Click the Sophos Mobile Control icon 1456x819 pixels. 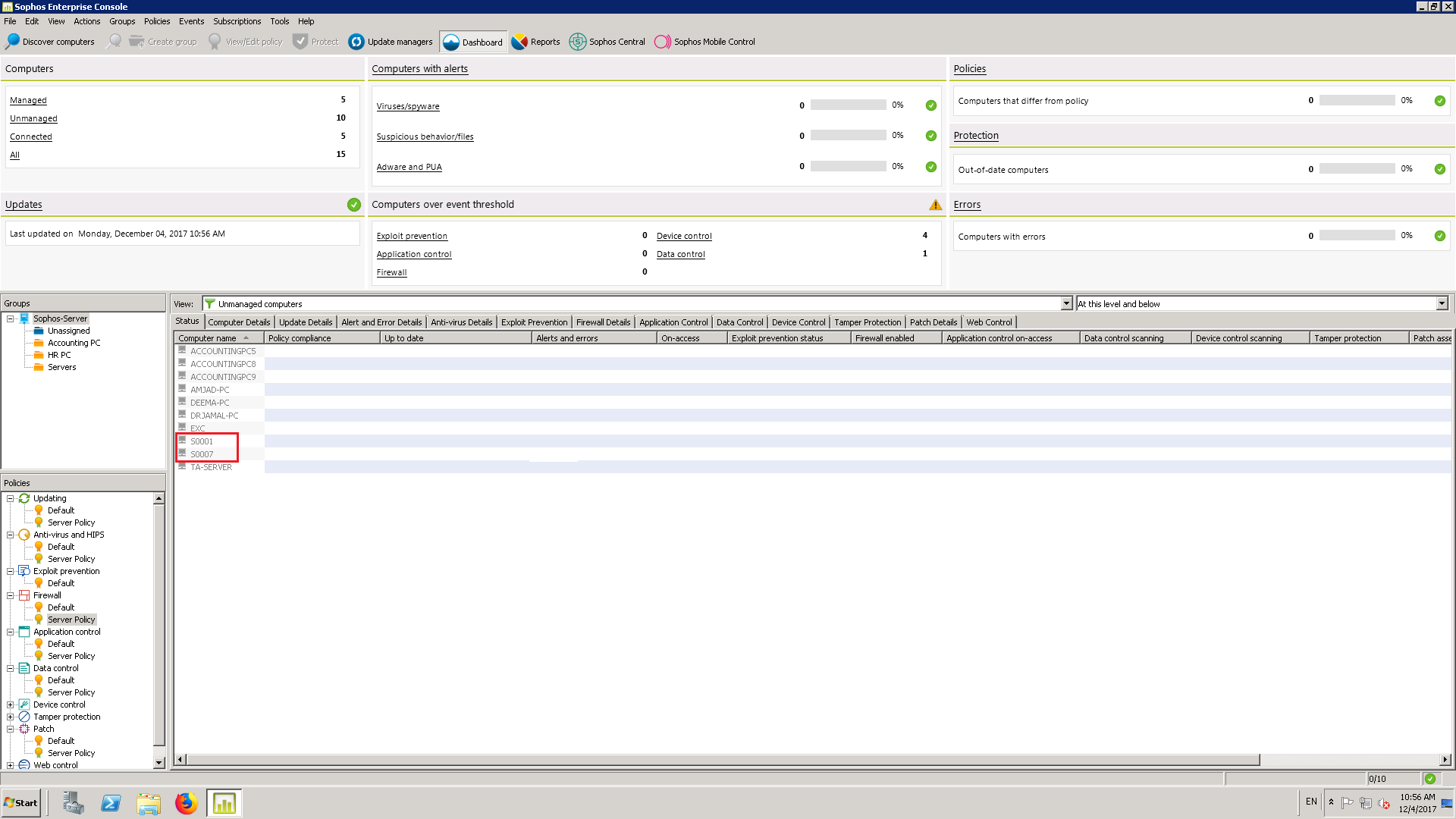(663, 42)
